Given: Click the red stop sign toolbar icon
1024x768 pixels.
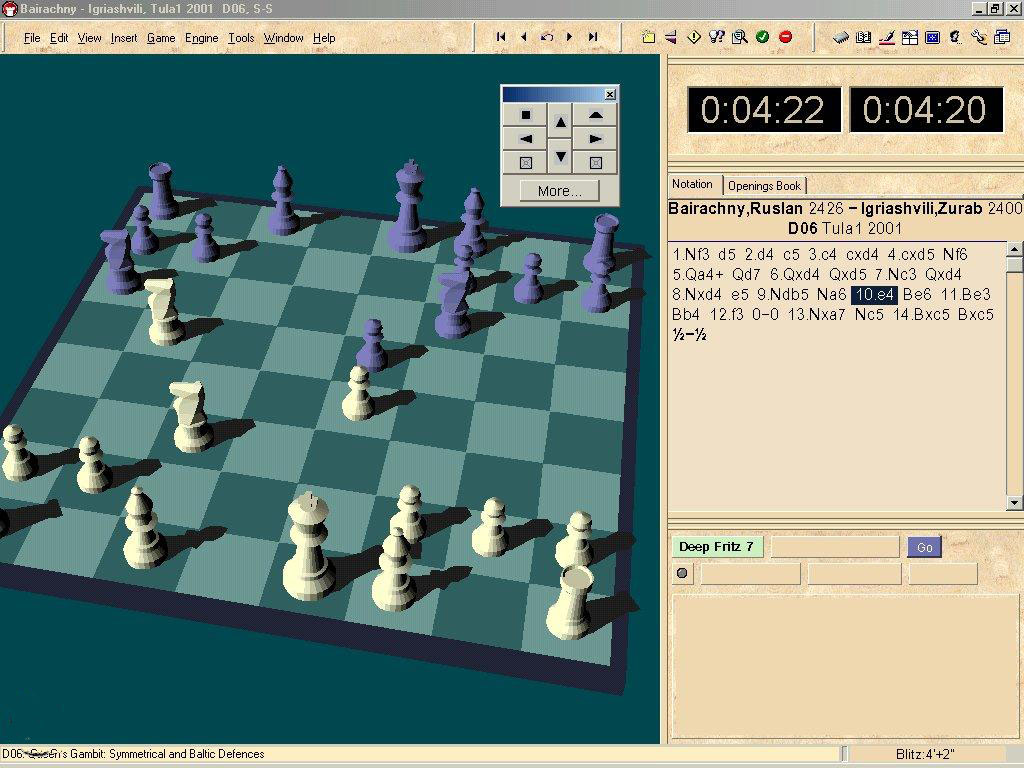Looking at the screenshot, I should pos(785,37).
